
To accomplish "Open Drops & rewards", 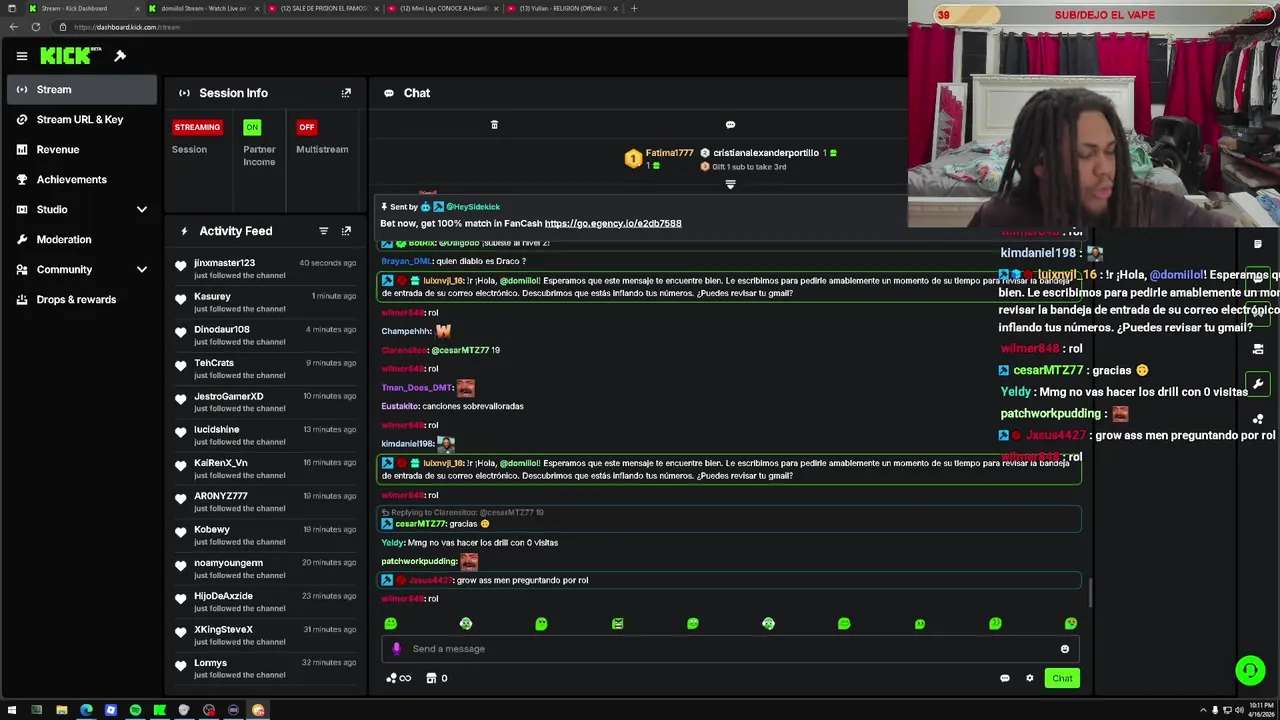I will coord(82,300).
